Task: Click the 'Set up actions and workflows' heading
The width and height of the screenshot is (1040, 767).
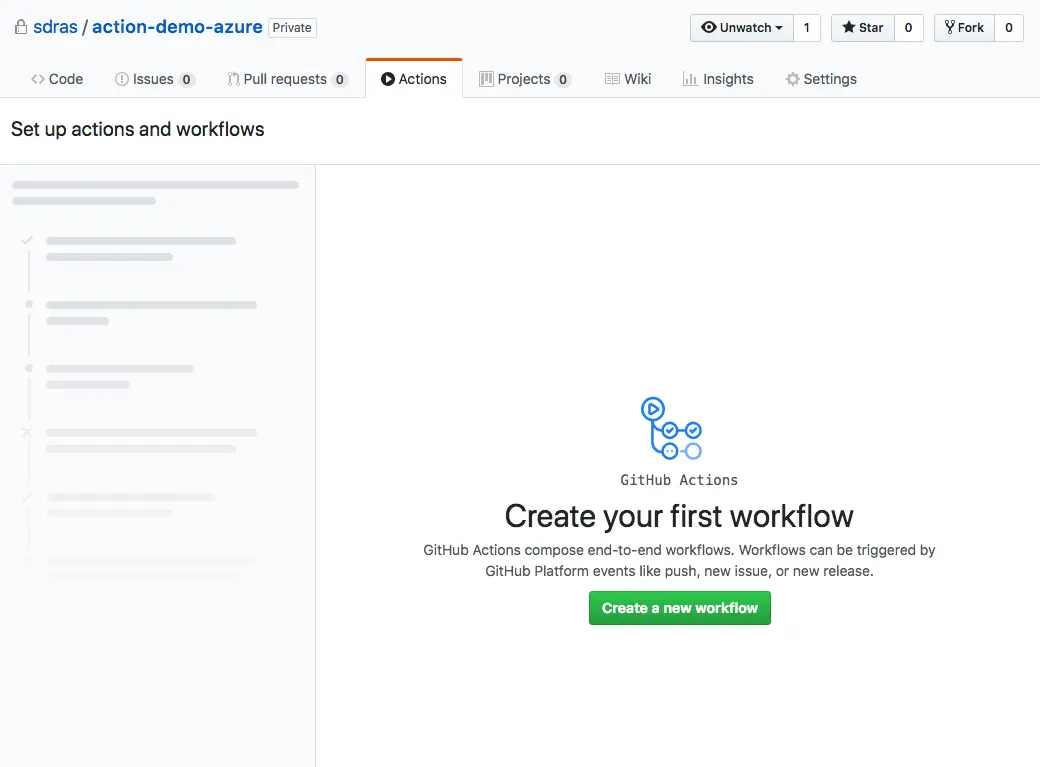Action: pyautogui.click(x=138, y=129)
